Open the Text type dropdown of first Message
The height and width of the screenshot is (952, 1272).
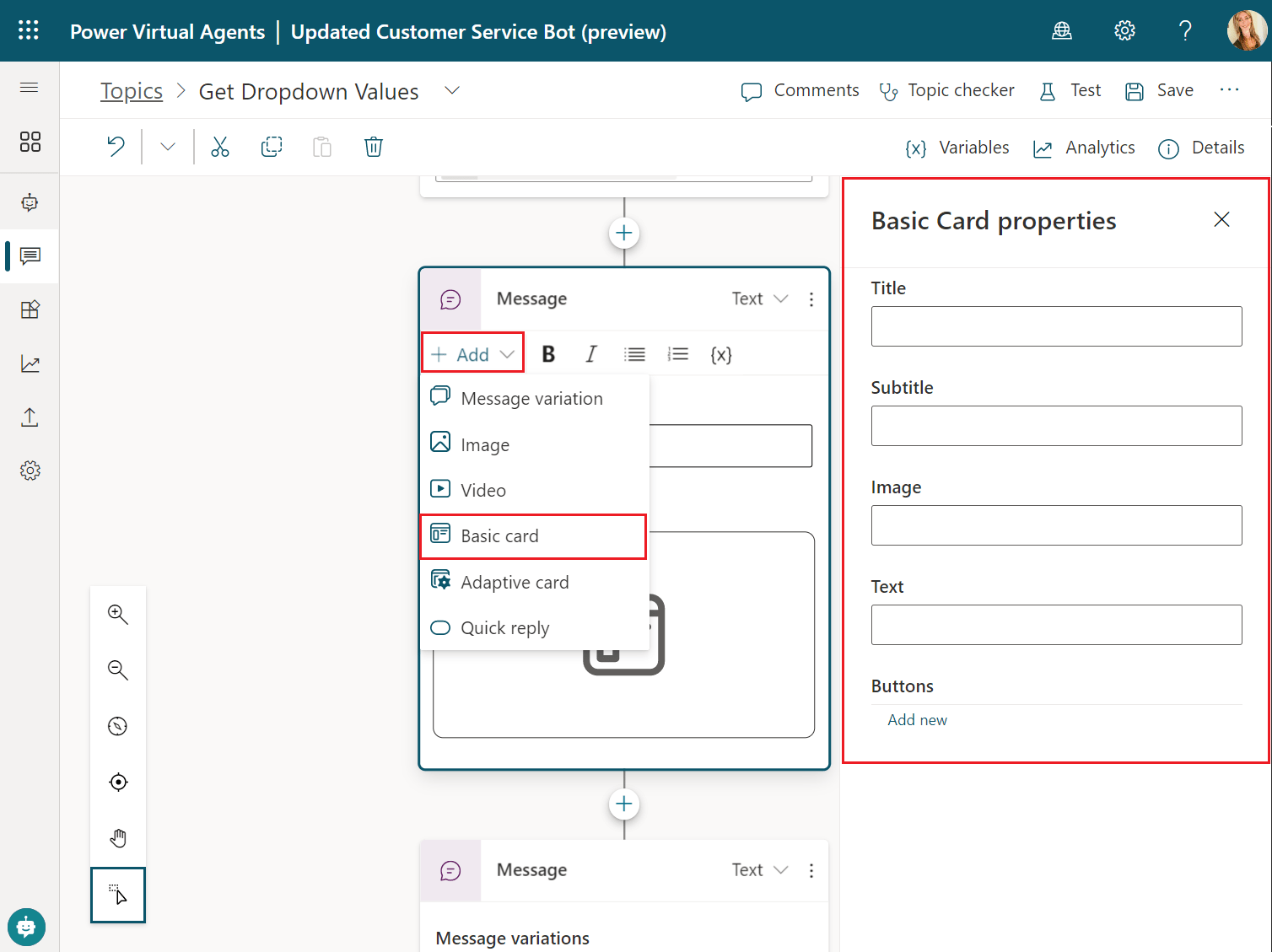759,299
